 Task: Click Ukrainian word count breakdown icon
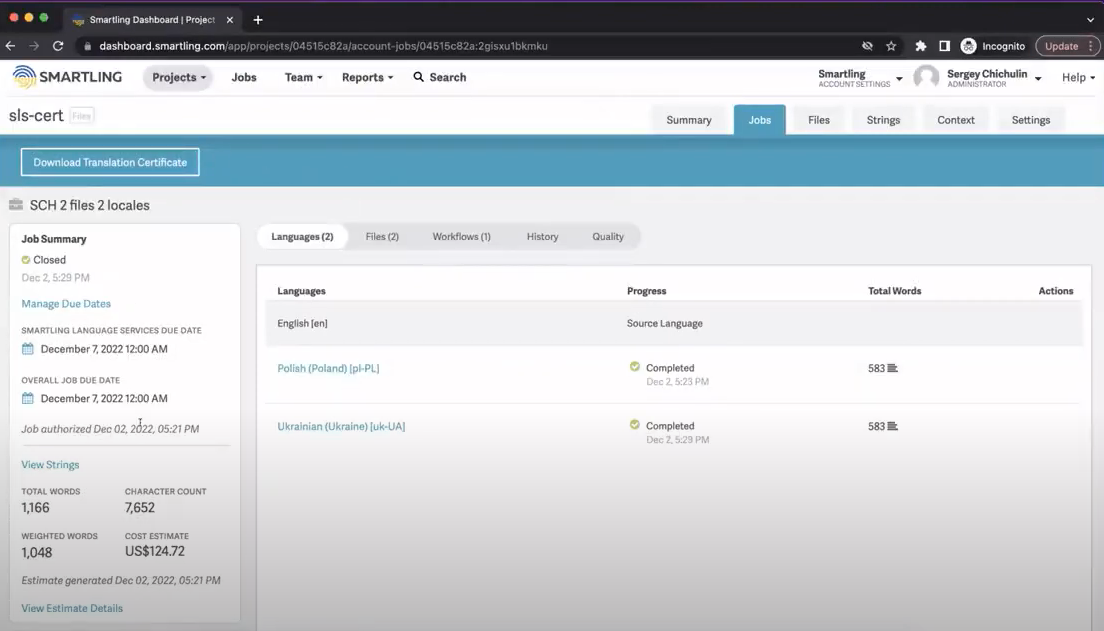892,426
